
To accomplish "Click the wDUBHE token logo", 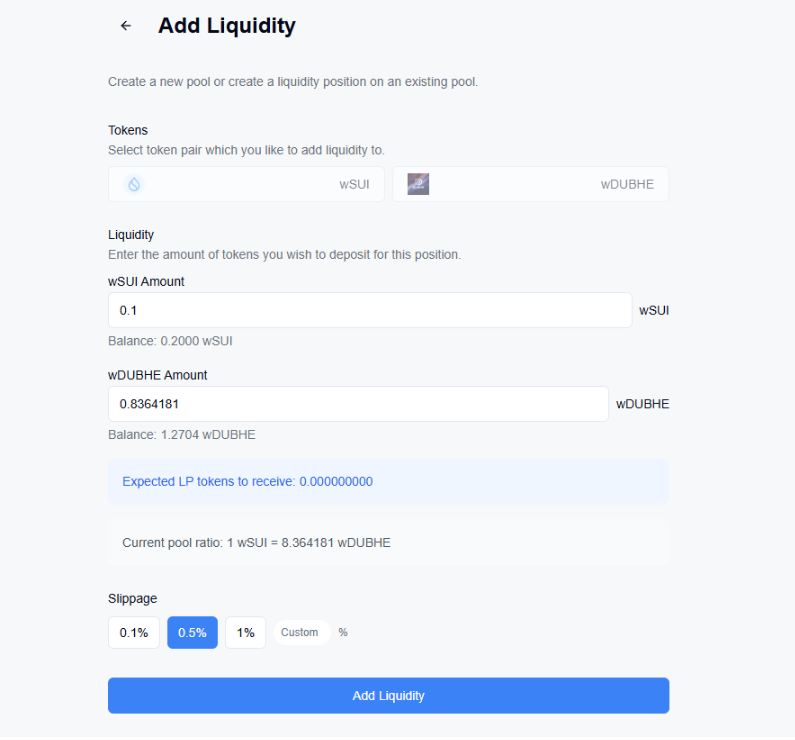I will (x=418, y=184).
